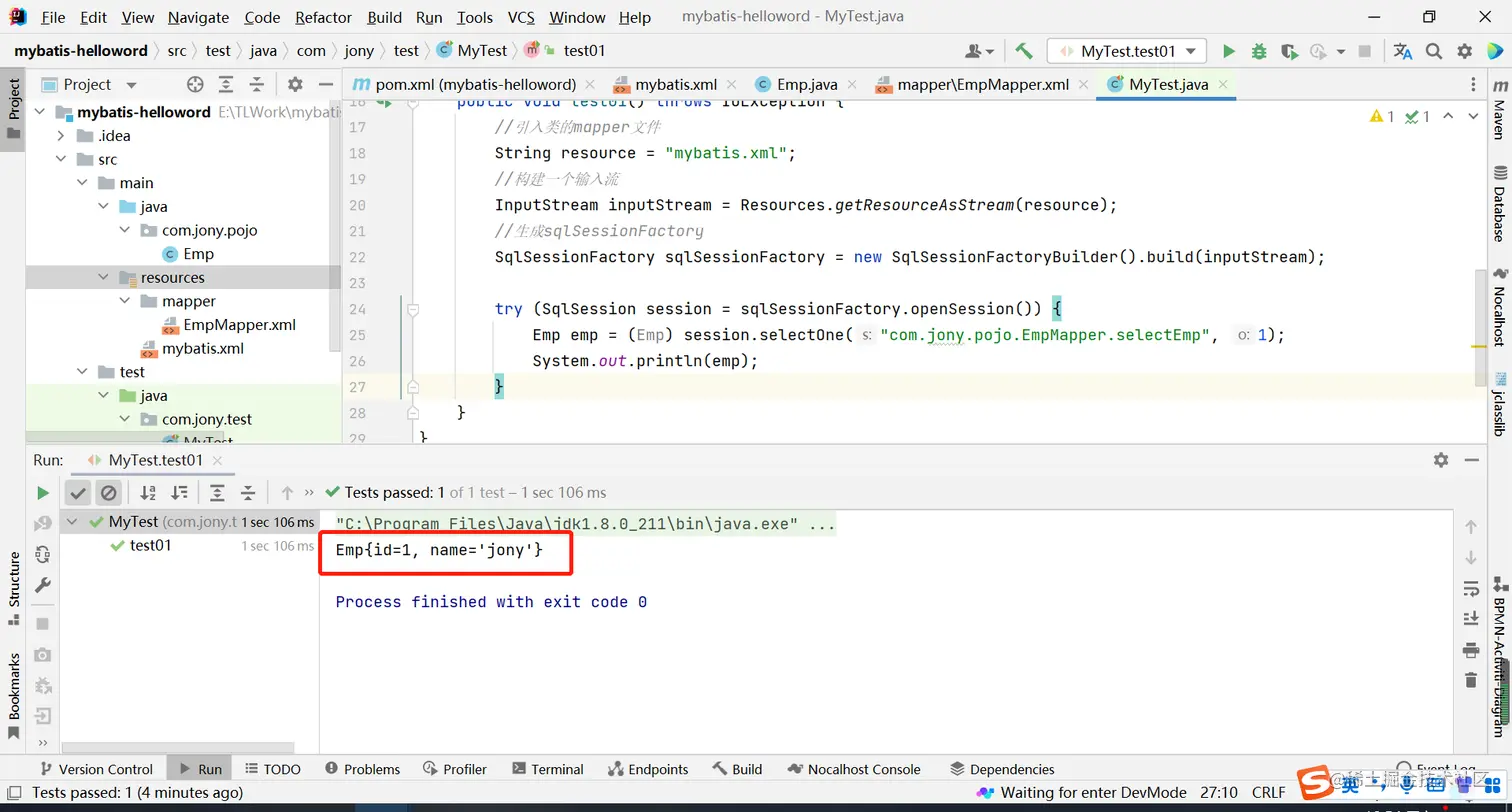Viewport: 1512px width, 812px height.
Task: Switch to the mapper\EmpMapper.xml tab
Action: tap(983, 85)
